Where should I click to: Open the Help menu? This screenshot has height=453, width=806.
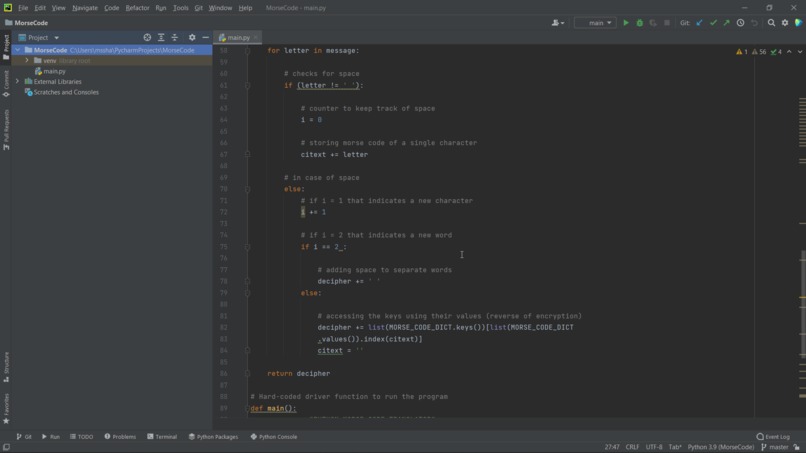click(x=245, y=8)
